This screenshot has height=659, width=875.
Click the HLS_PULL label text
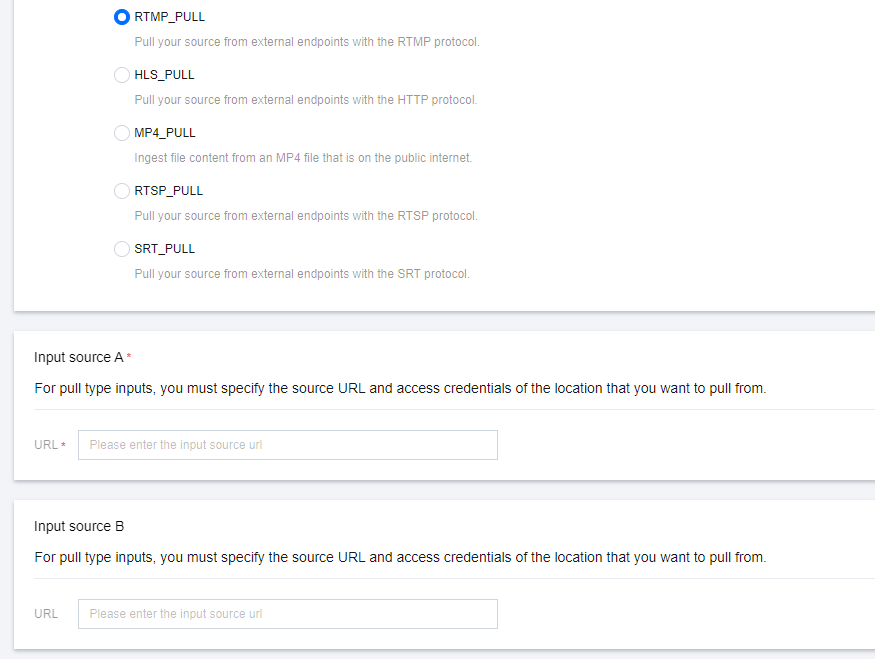(x=164, y=75)
